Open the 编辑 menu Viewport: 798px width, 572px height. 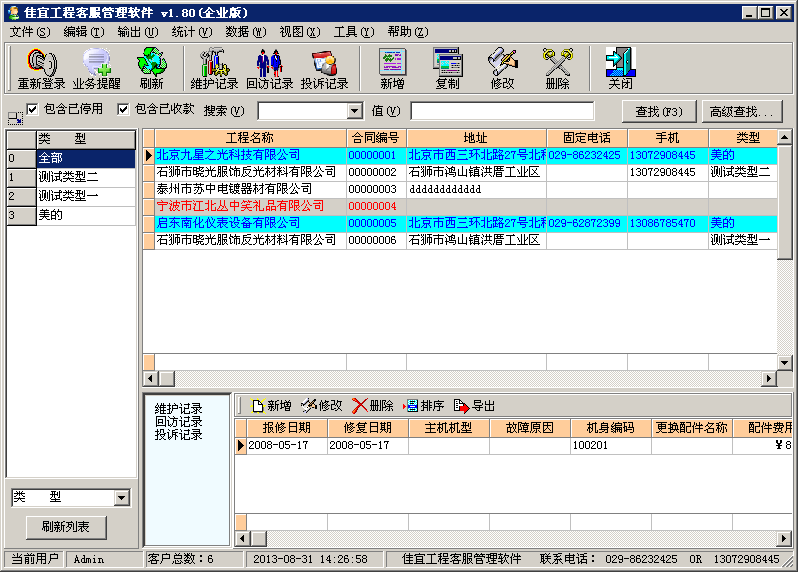pos(83,32)
